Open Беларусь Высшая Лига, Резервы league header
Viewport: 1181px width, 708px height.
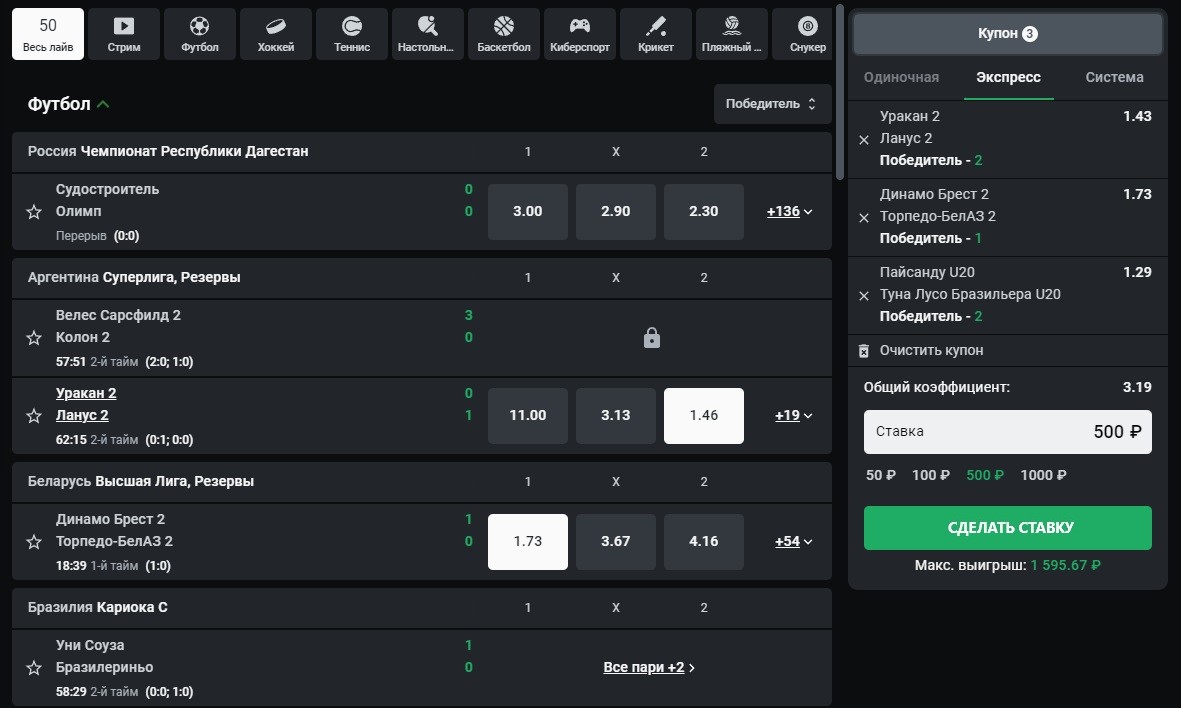[x=422, y=481]
